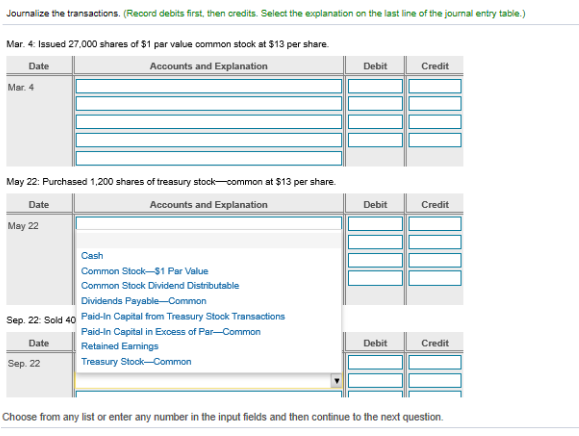Open the Mar. 4 explanation field on last line
This screenshot has width=579, height=436.
[x=209, y=158]
